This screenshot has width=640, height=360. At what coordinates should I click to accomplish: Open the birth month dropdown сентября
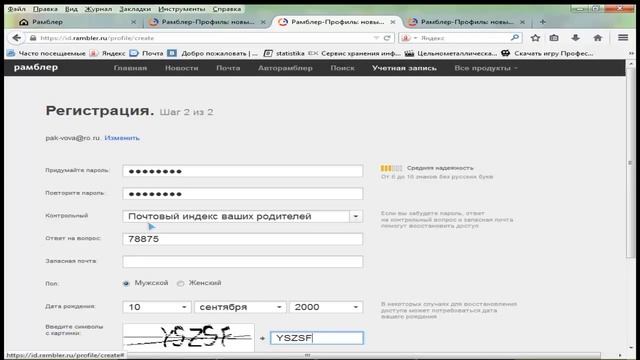tap(240, 307)
